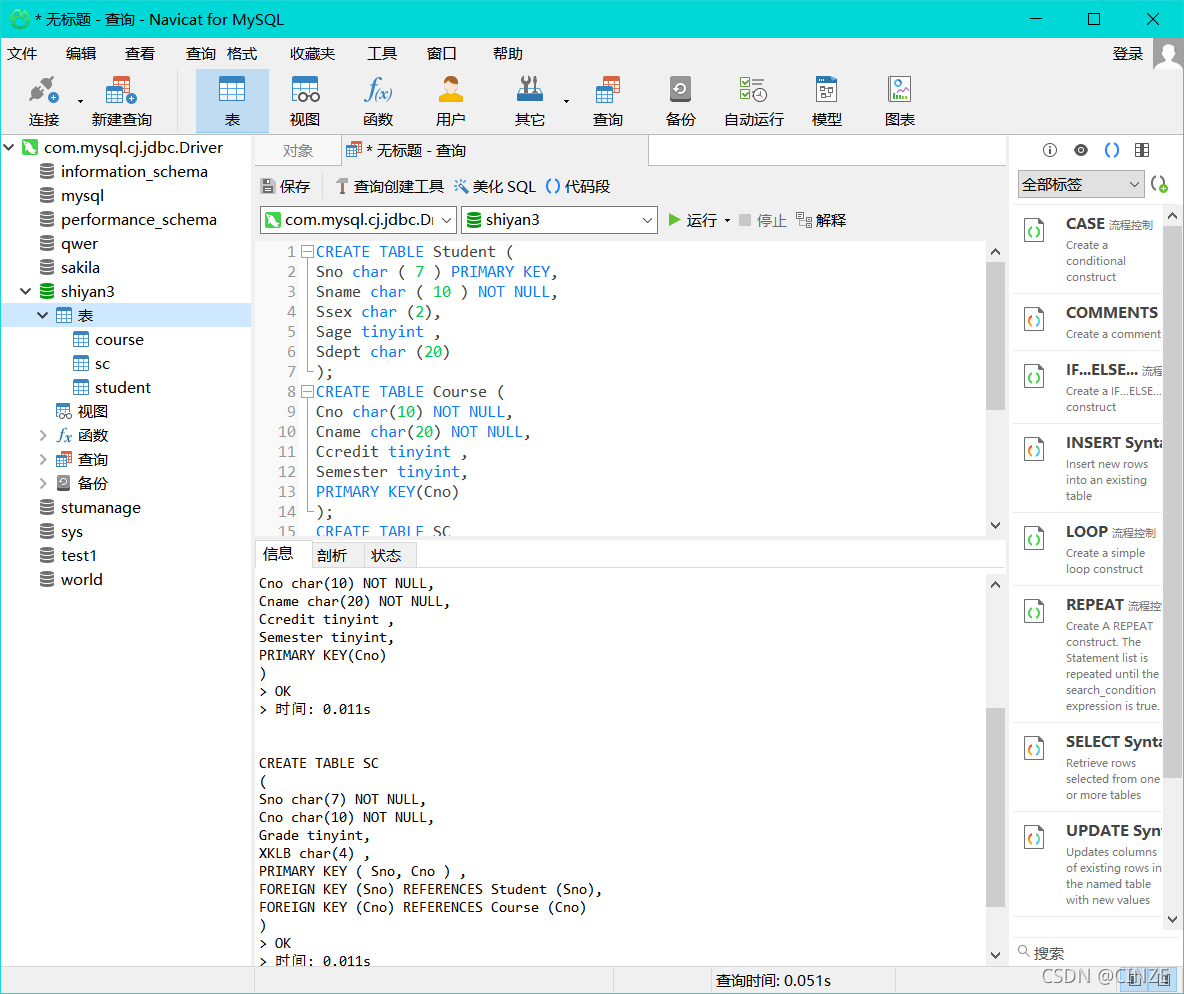Click the layout grid icon in right panel
This screenshot has height=994, width=1184.
click(1142, 150)
